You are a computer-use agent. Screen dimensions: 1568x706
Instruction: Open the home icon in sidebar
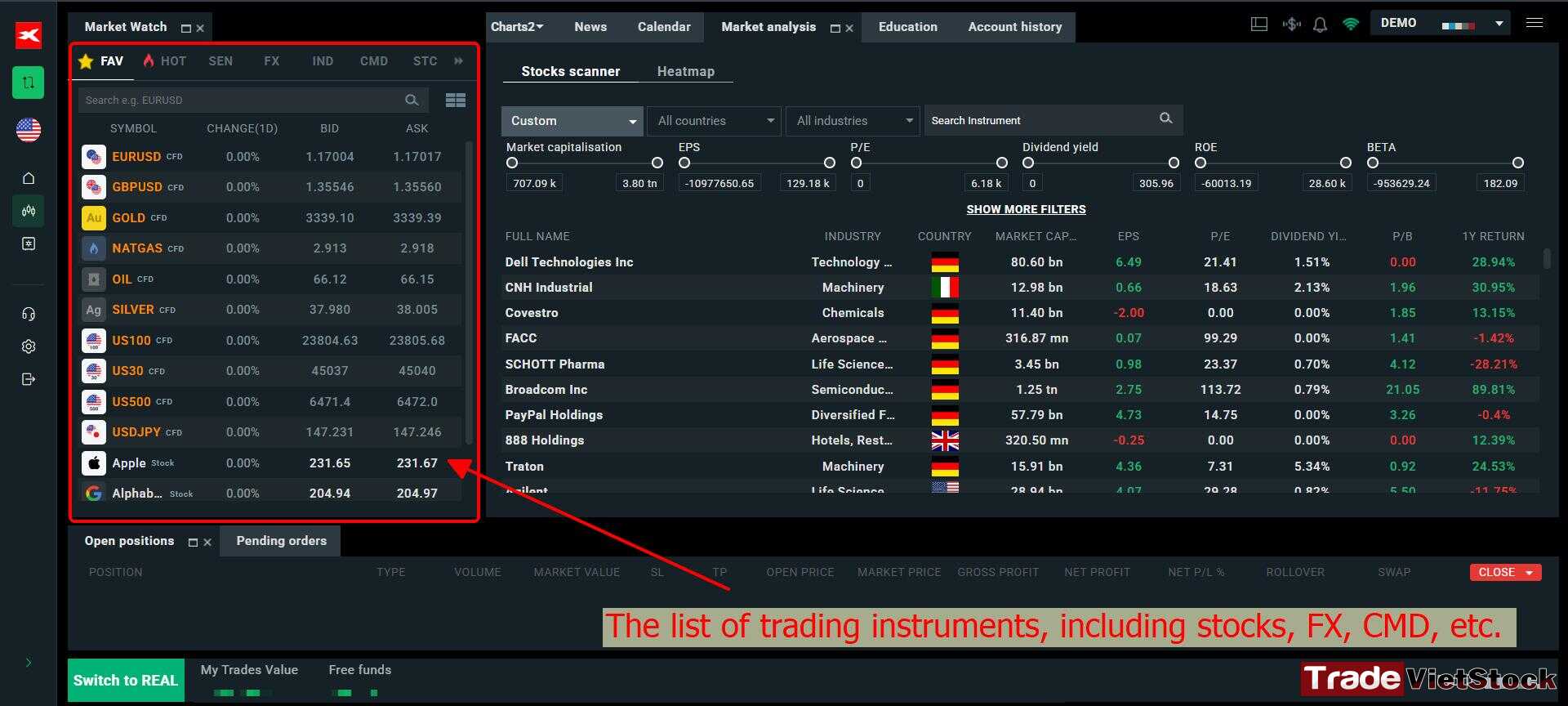tap(29, 178)
